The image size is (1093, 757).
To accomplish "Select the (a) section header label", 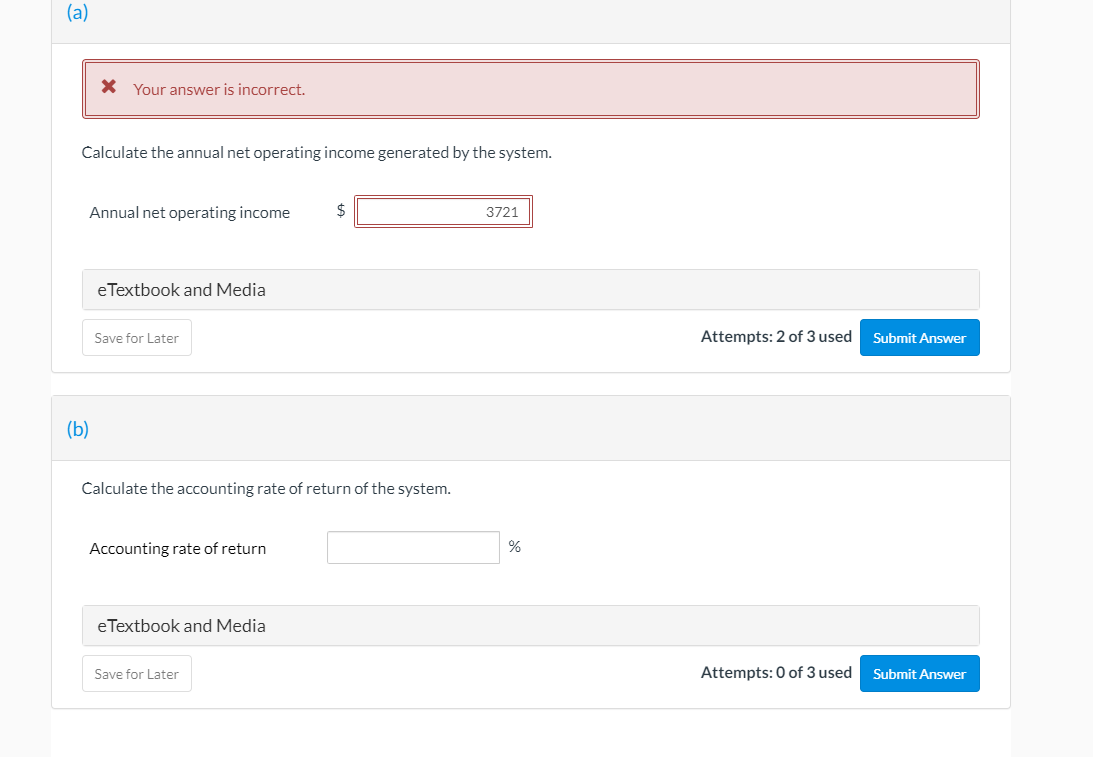I will (x=77, y=14).
